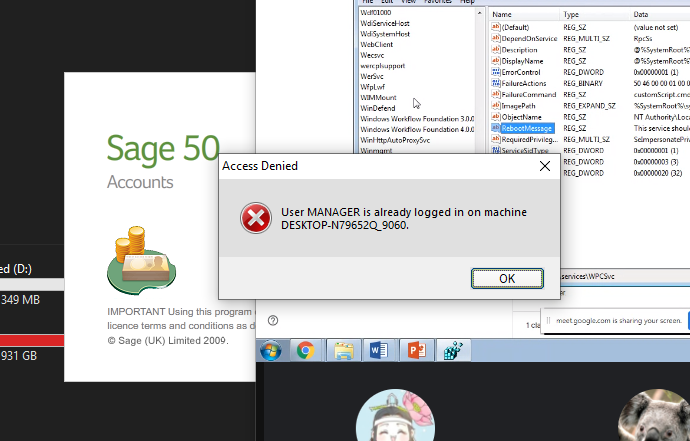Close the Access Denied dialog with X
The width and height of the screenshot is (690, 441).
tap(545, 166)
